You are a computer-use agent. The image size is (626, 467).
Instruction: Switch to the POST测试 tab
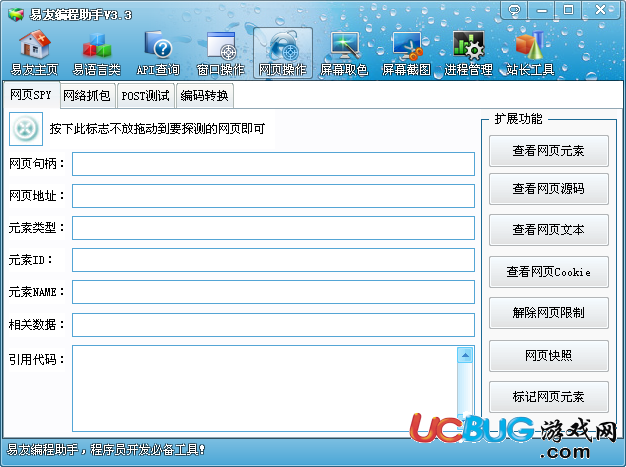click(146, 96)
